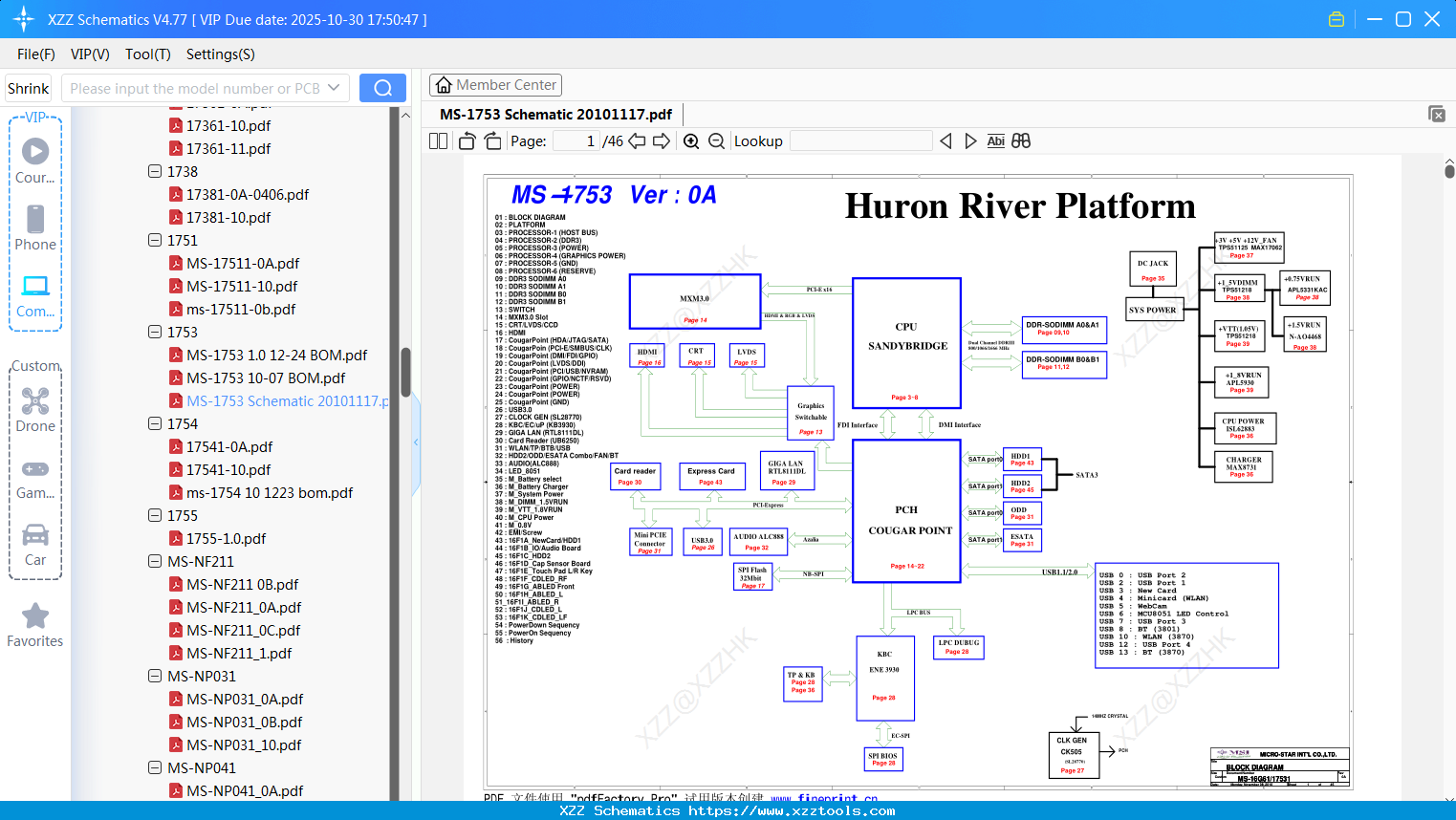Collapse the MS-NP031 folder
Viewport: 1456px width, 820px height.
click(x=155, y=677)
